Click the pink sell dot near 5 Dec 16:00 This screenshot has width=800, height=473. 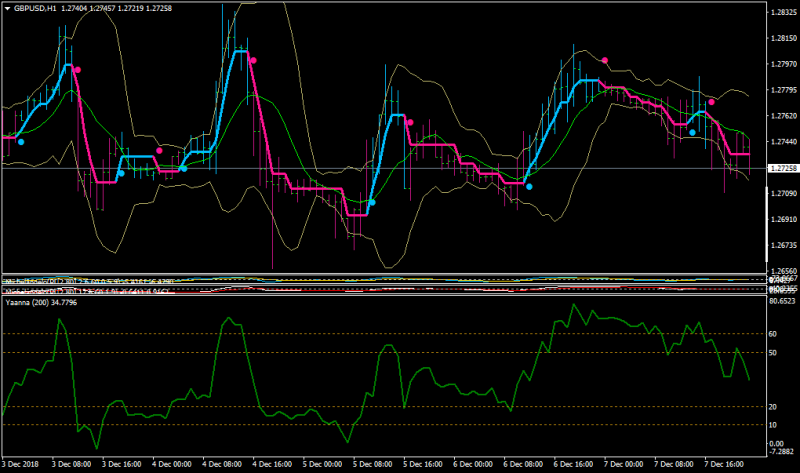[410, 122]
